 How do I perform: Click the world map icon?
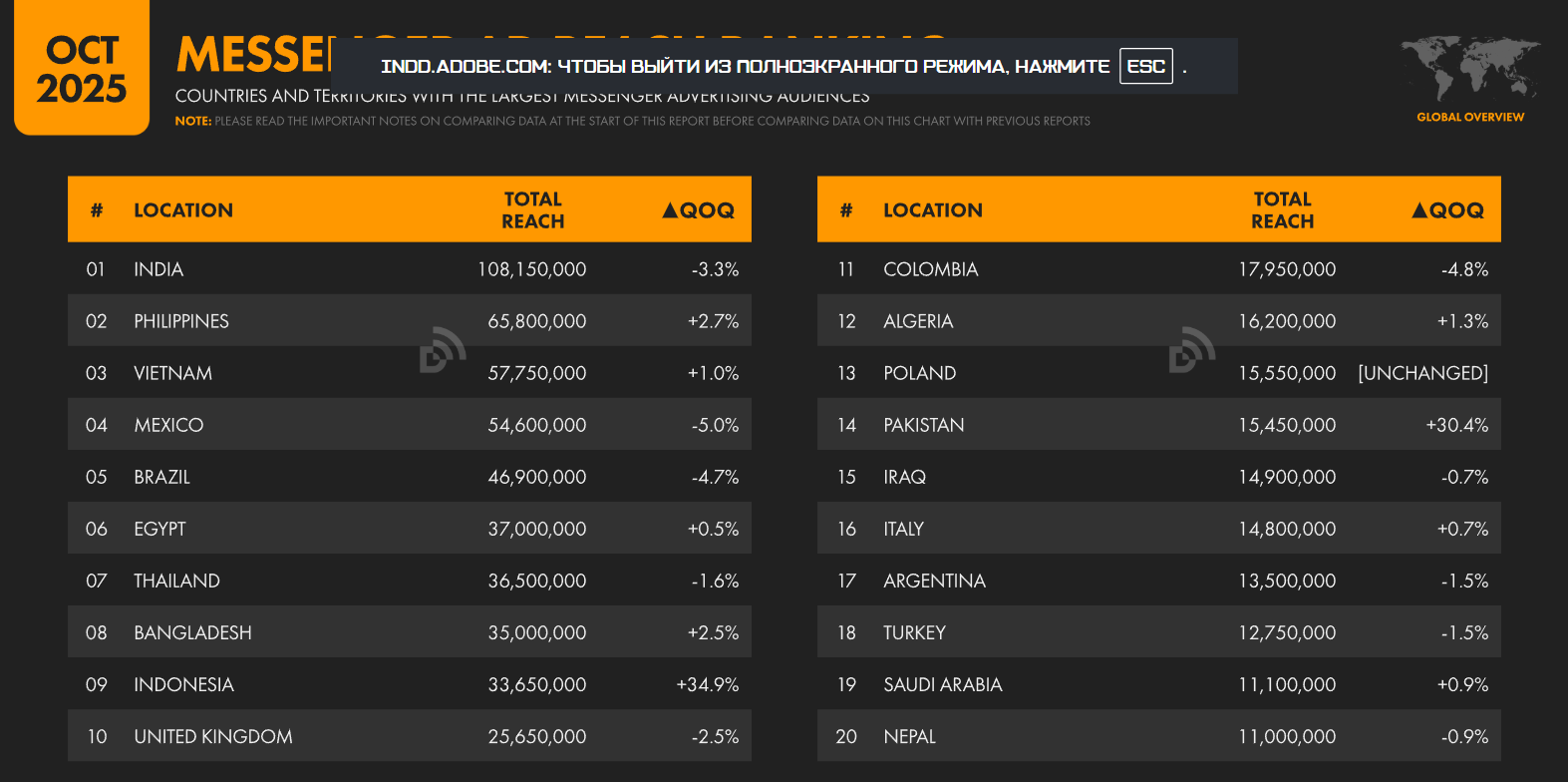tap(1469, 68)
